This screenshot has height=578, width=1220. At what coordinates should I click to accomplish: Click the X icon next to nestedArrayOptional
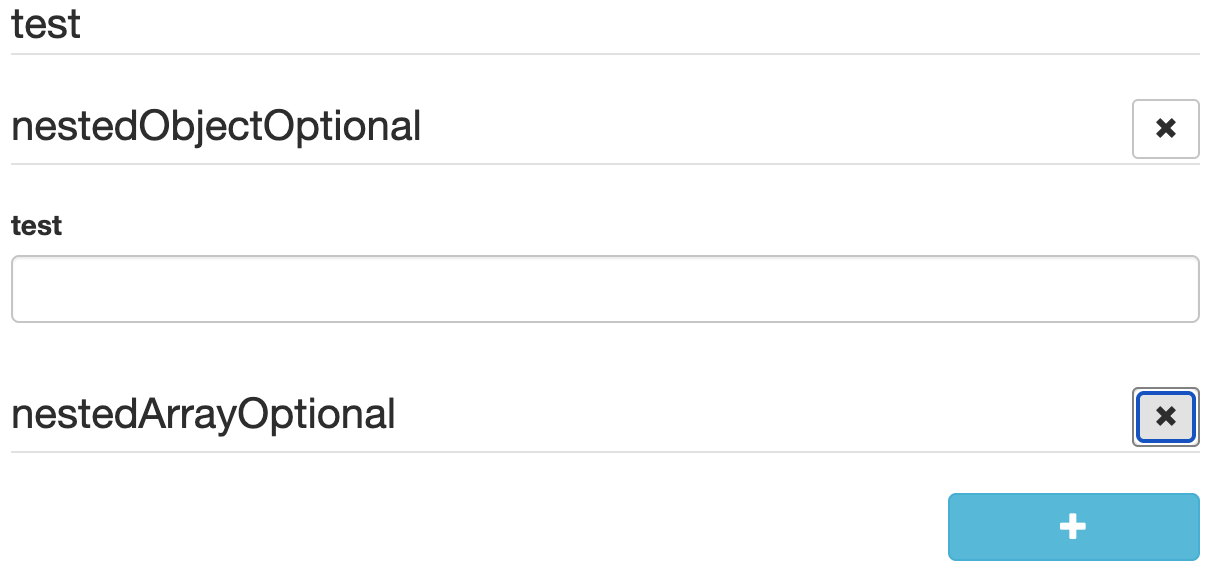click(1165, 417)
